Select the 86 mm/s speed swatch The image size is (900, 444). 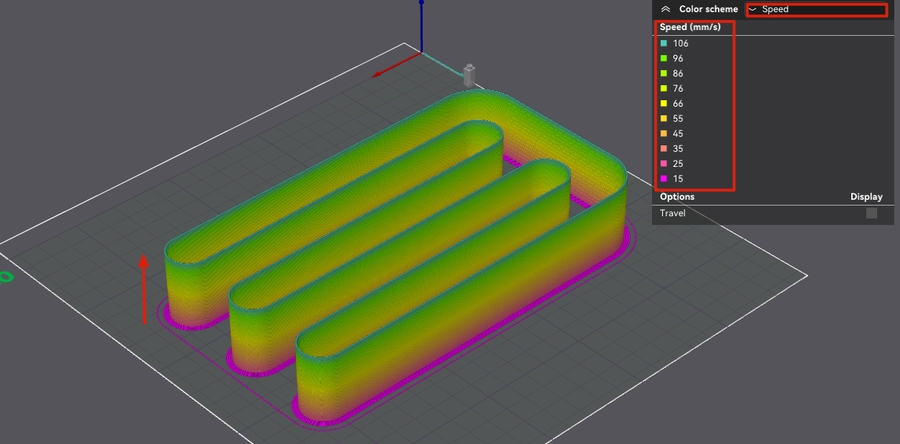pos(663,73)
